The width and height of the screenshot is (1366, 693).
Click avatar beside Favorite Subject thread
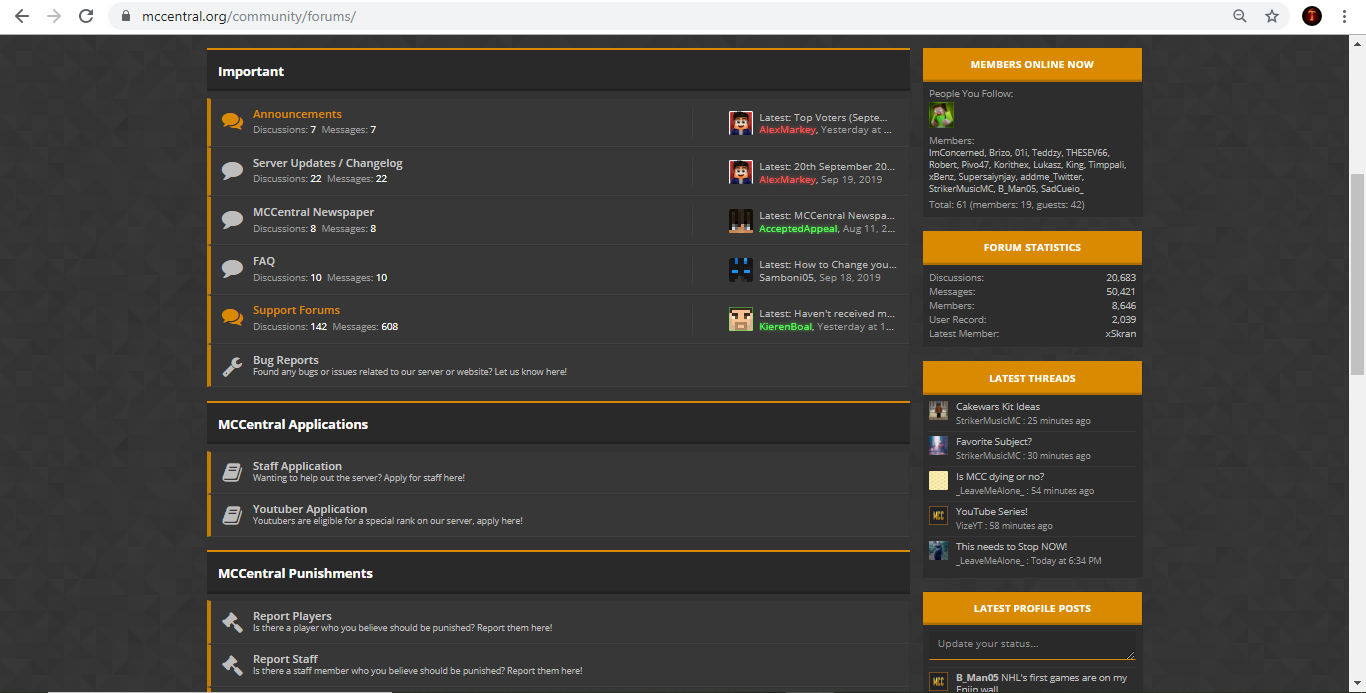(938, 446)
